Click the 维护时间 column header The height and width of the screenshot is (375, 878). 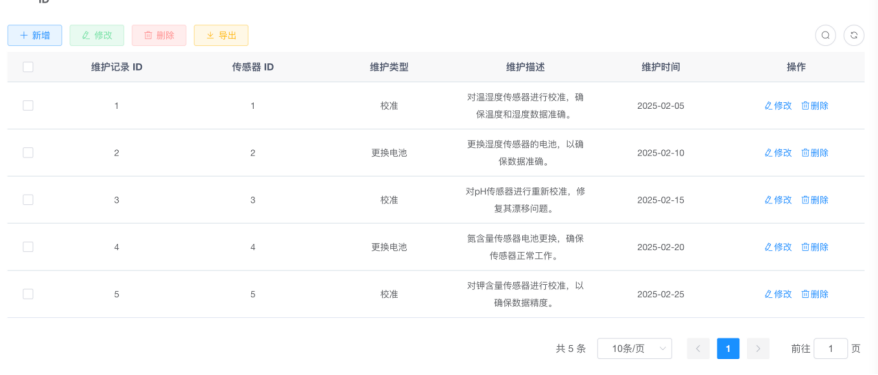tap(661, 67)
